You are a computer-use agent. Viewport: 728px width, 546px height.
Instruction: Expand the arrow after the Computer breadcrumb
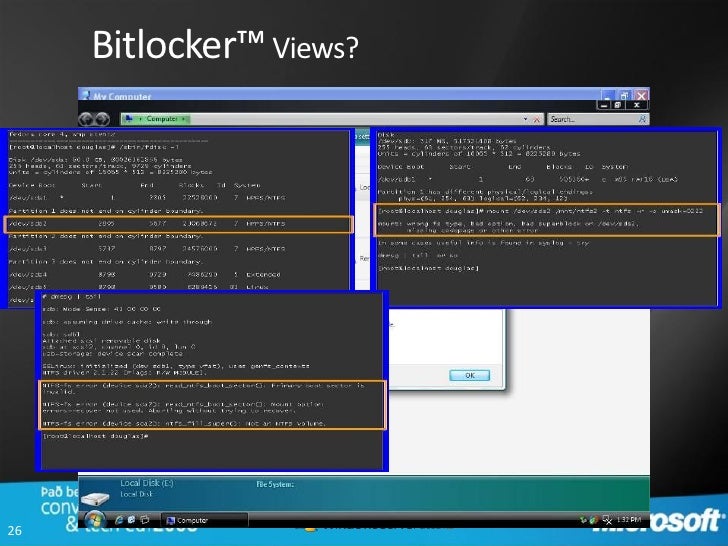(184, 119)
